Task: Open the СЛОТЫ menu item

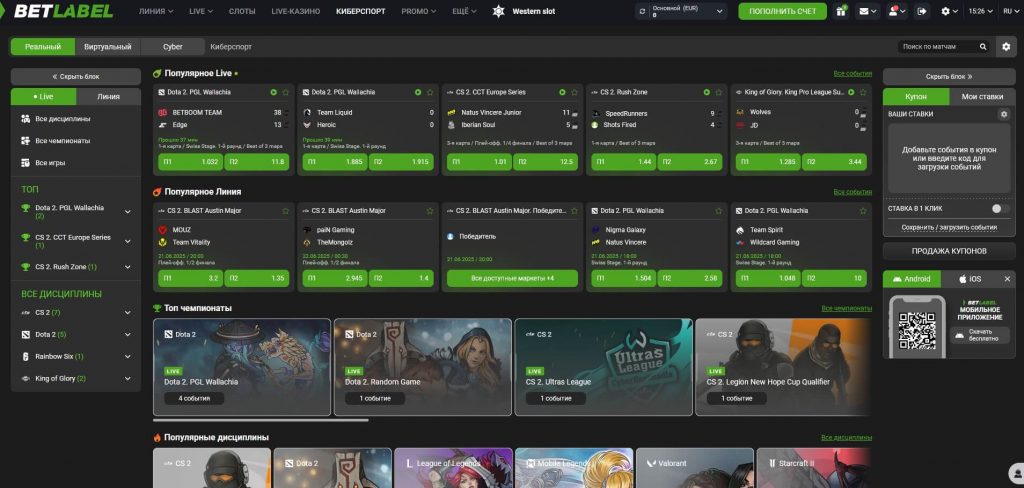Action: click(242, 11)
